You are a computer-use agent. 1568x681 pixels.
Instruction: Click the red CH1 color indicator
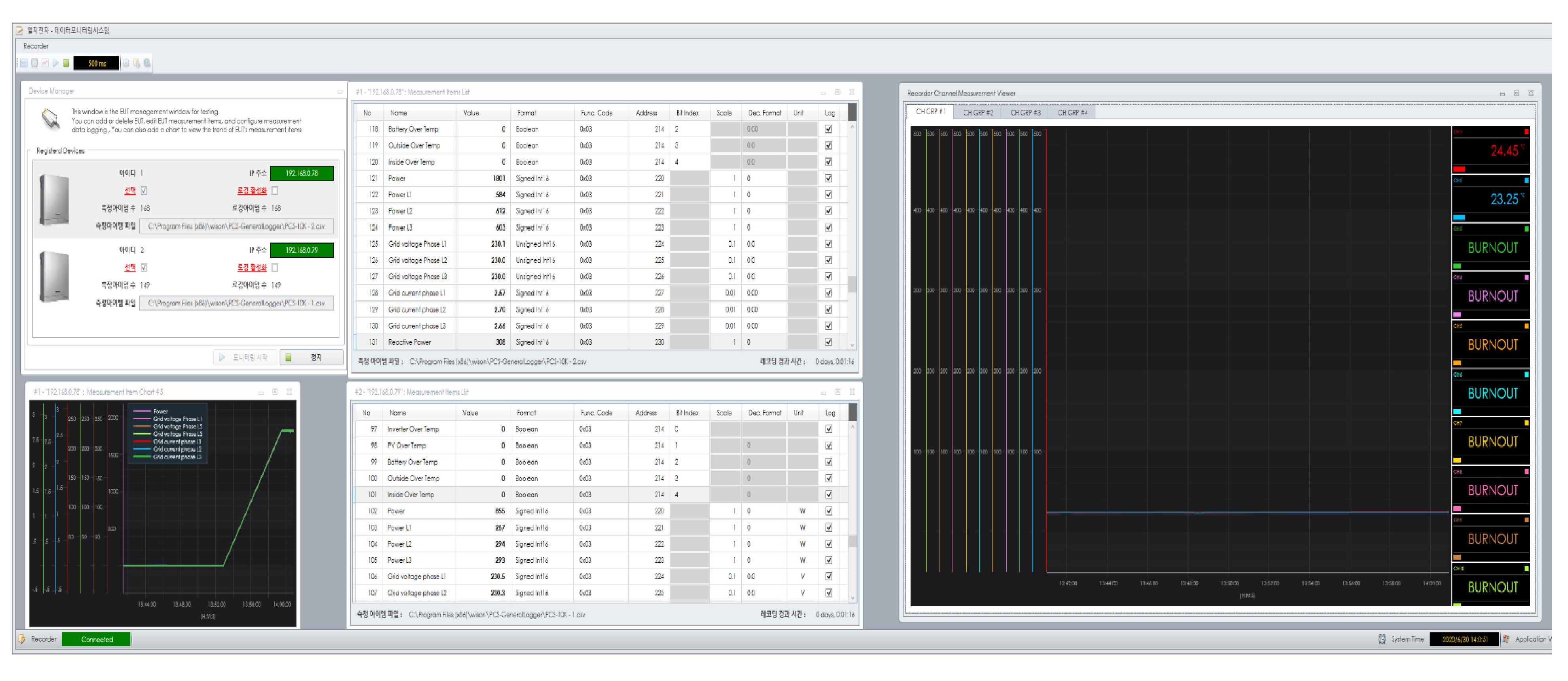(x=1526, y=132)
